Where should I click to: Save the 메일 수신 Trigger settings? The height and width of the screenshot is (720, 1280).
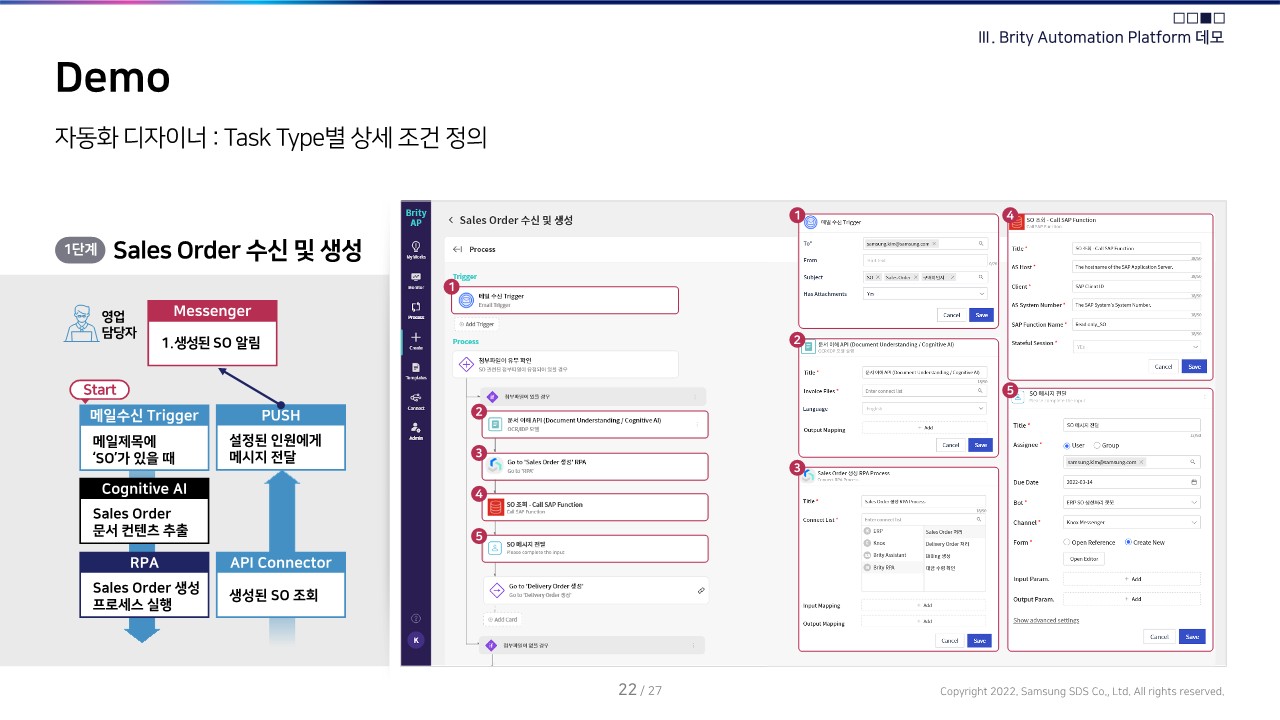click(x=980, y=313)
